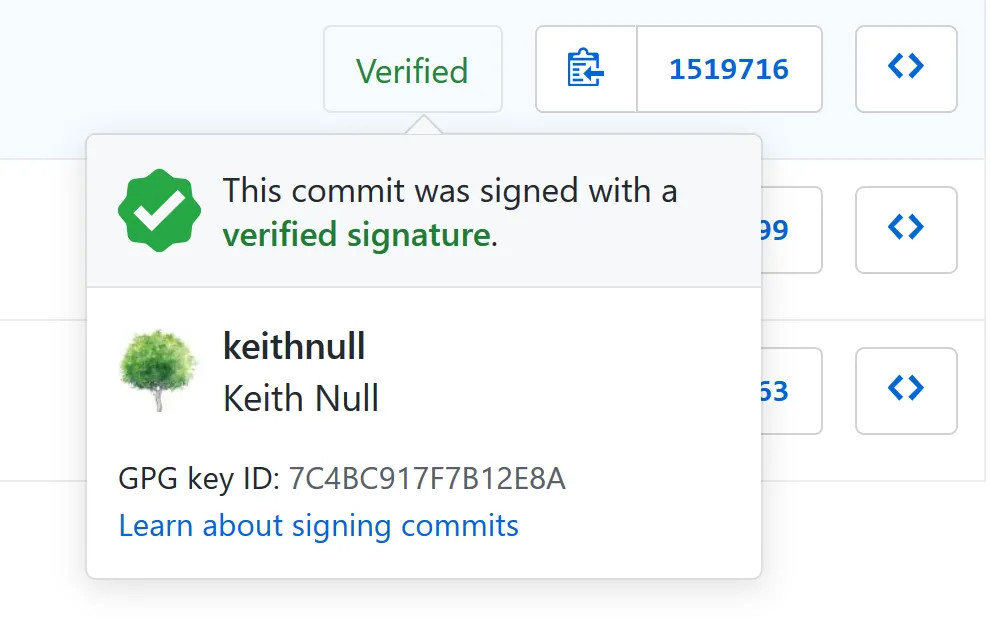
Task: Open the "Learn about signing commits" link
Action: 319,526
